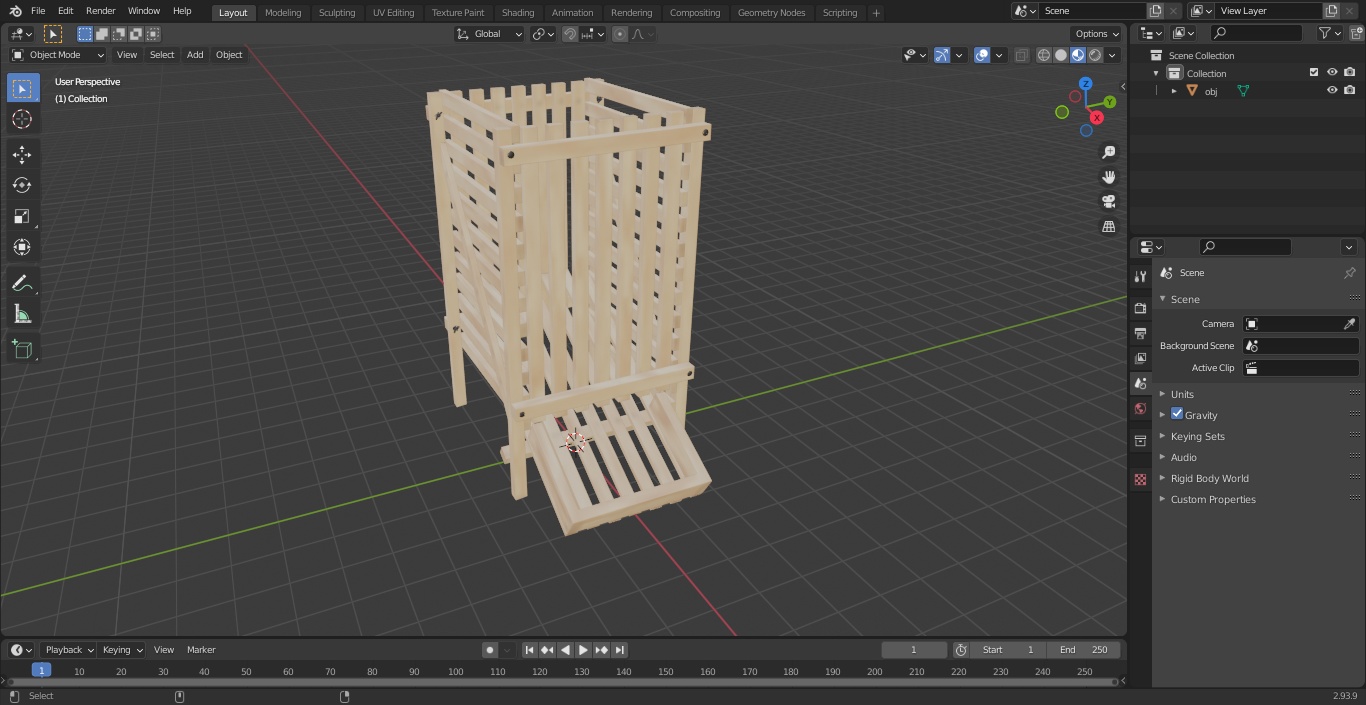Activate the Cursor tool
The image size is (1366, 705).
click(22, 119)
